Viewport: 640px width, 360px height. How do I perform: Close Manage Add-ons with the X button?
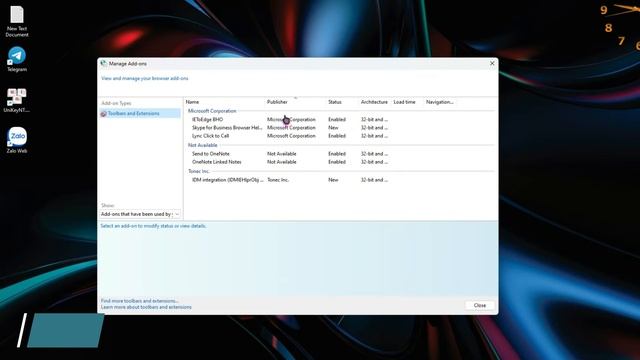pos(492,63)
